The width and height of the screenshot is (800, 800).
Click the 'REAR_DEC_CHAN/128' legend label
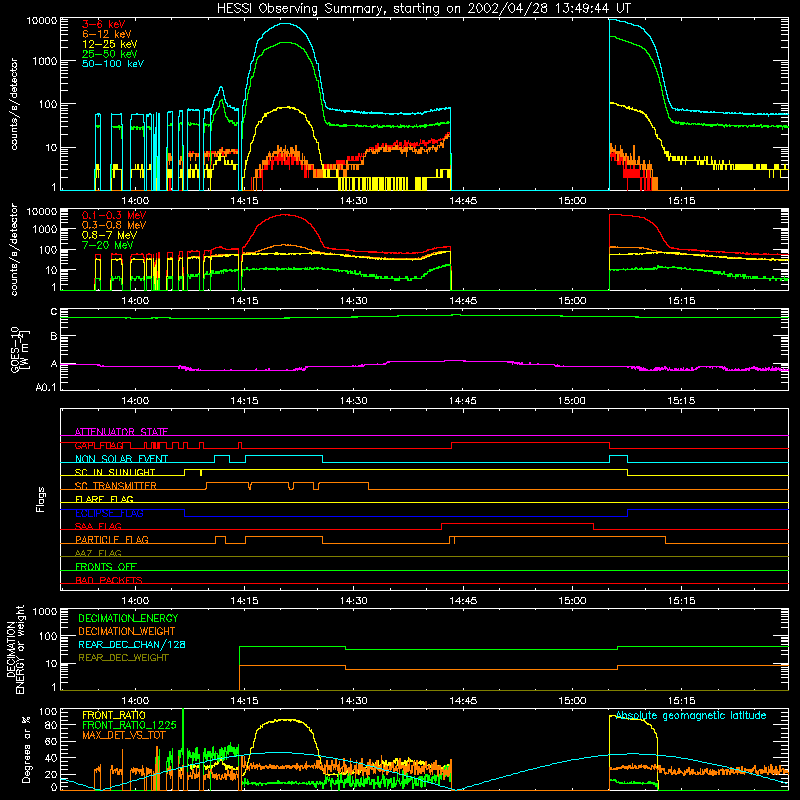point(132,644)
